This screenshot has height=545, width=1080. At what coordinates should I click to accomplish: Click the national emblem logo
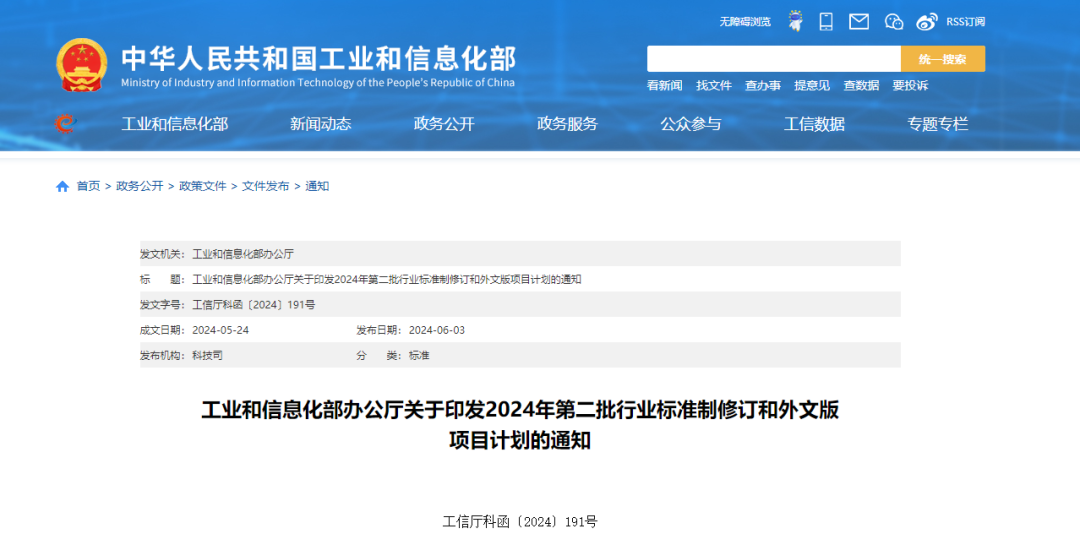tap(81, 65)
